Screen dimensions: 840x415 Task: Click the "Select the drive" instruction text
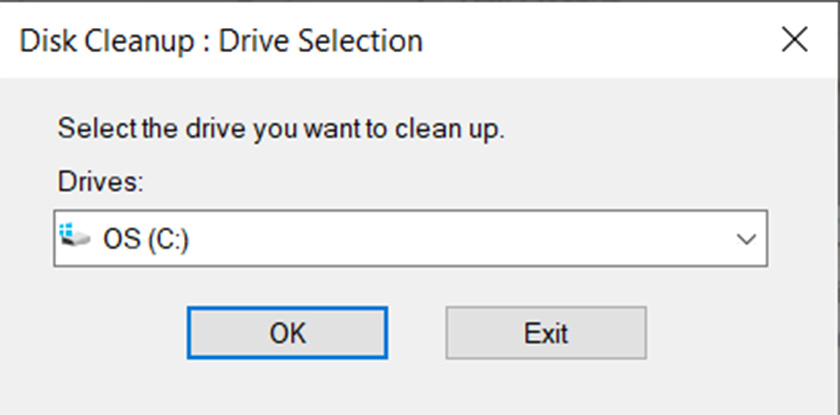[x=281, y=130]
